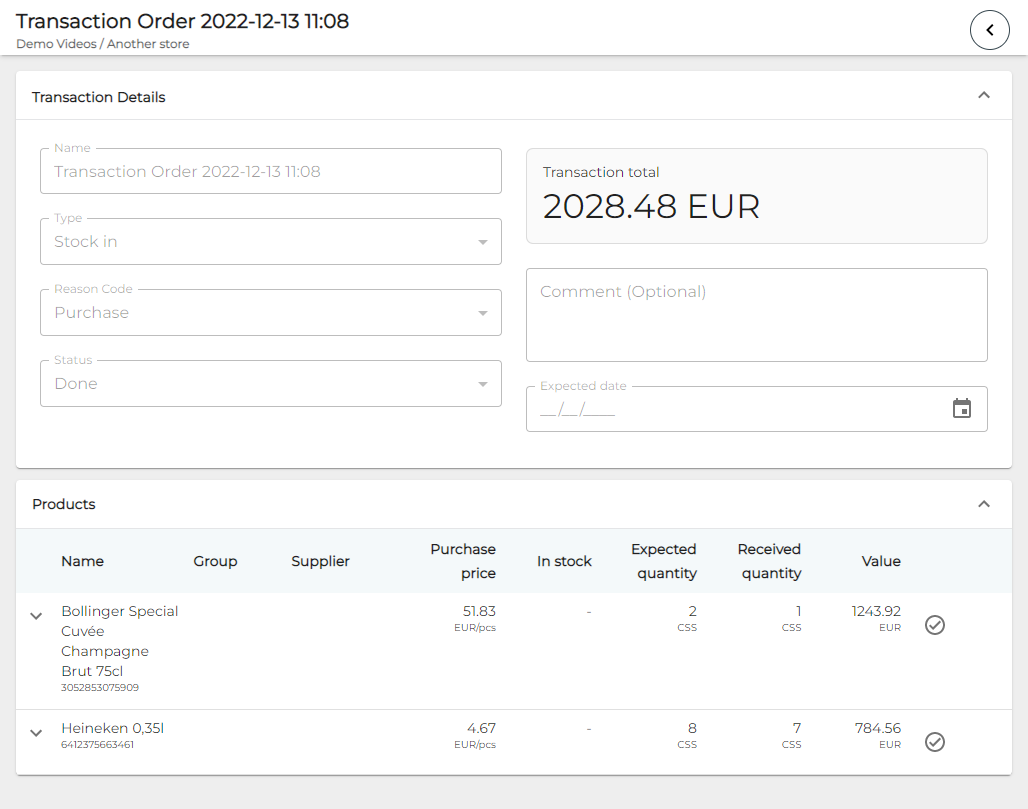Click the transaction Name field
The image size is (1028, 809).
click(270, 172)
